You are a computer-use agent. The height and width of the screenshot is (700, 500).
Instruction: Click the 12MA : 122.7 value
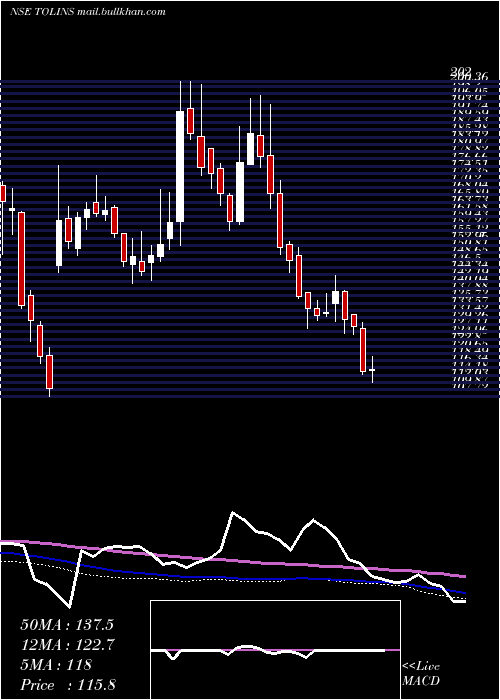click(x=68, y=645)
